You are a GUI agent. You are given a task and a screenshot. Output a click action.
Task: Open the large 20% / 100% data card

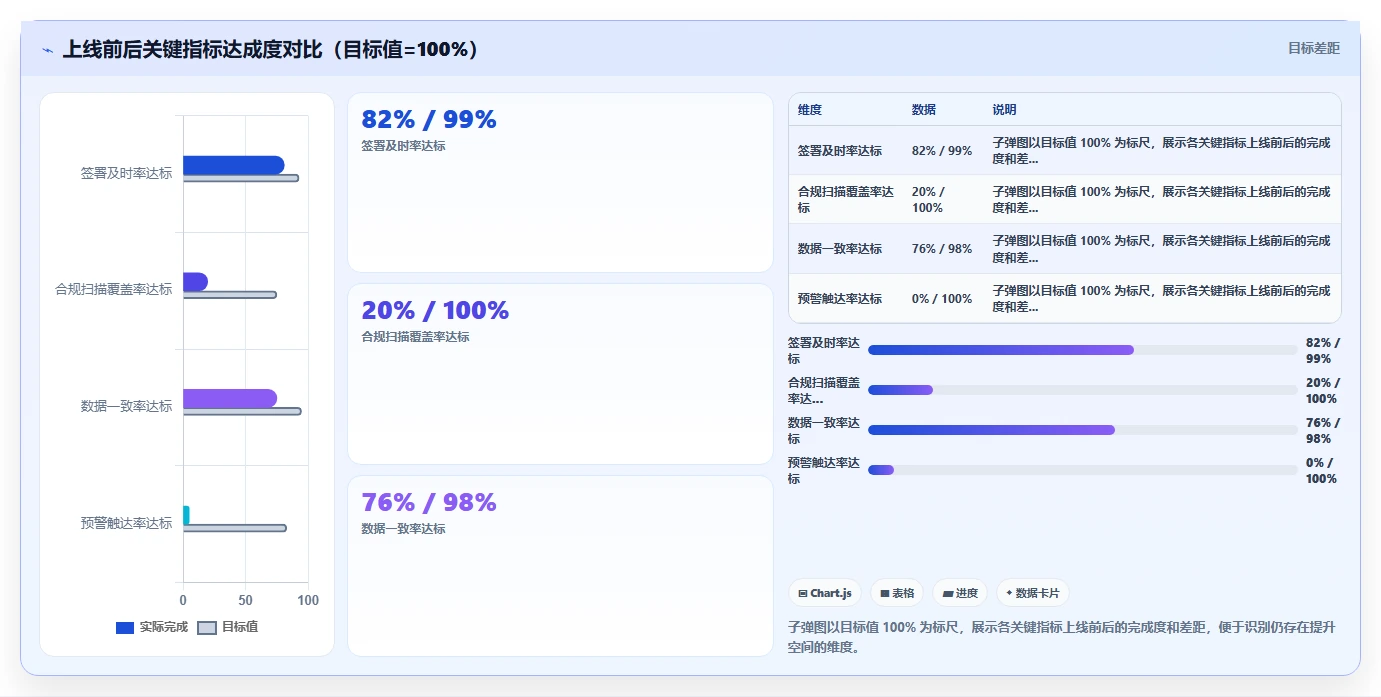(560, 374)
